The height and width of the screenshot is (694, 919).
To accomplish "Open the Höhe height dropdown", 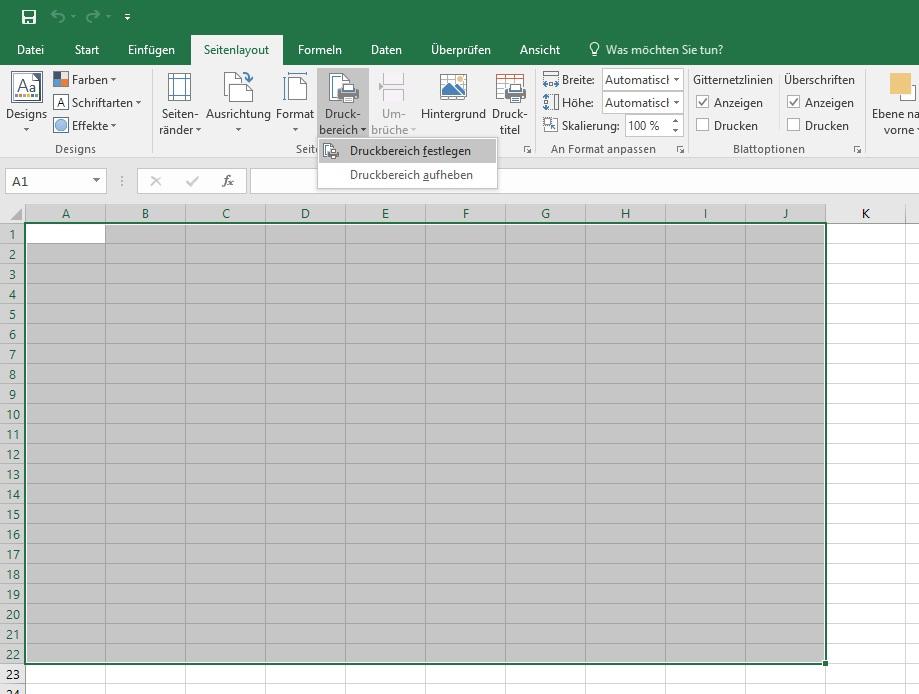I will 677,103.
